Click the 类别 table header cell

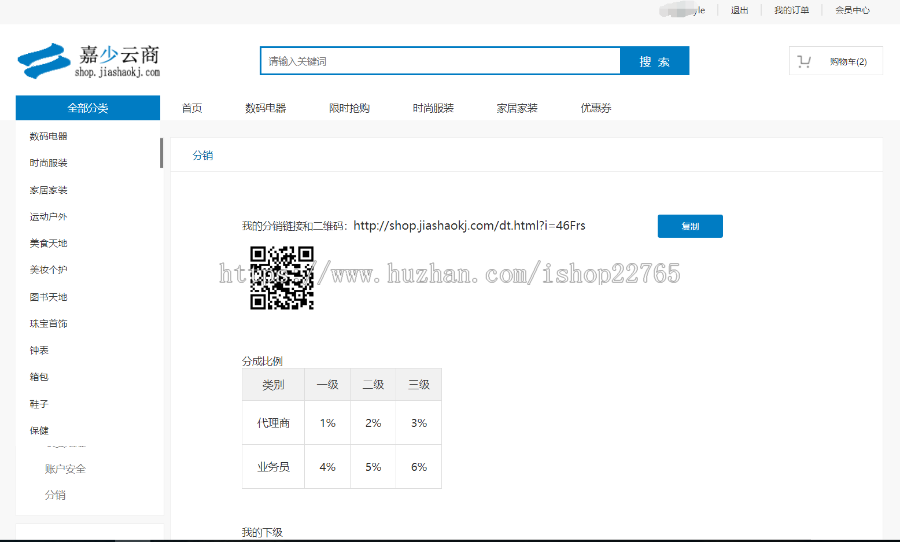click(273, 385)
